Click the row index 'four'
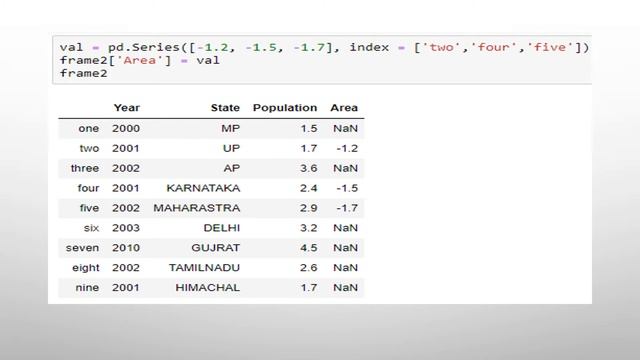 [x=89, y=188]
